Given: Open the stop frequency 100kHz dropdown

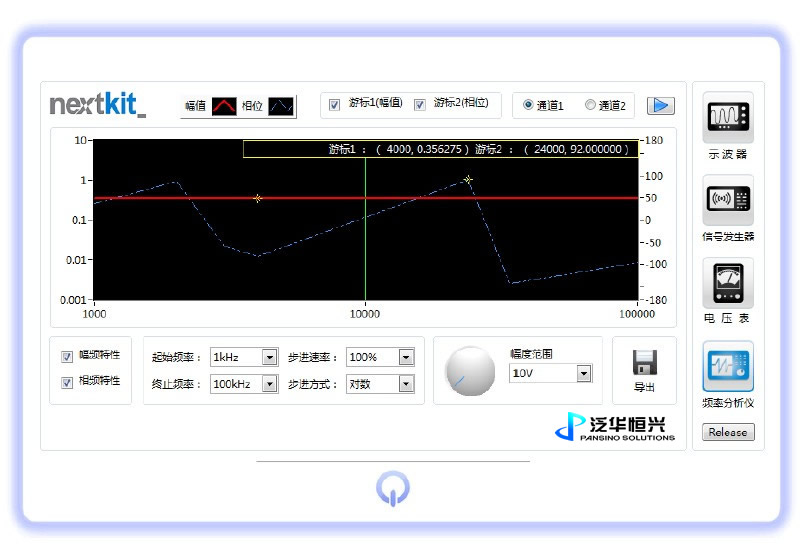Looking at the screenshot, I should coord(269,383).
